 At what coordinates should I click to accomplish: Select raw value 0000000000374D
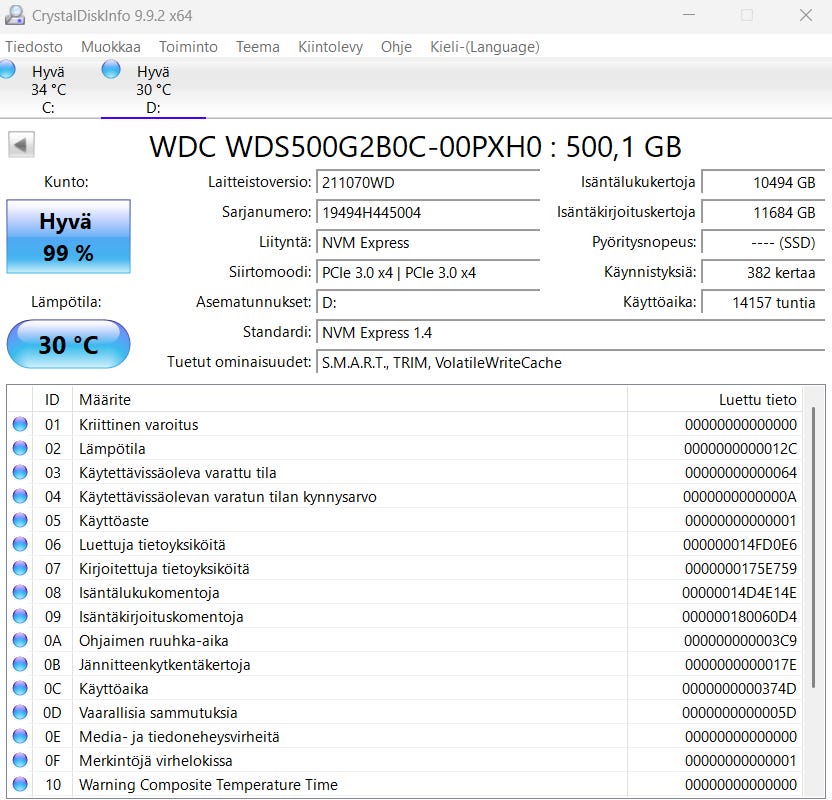coord(739,689)
